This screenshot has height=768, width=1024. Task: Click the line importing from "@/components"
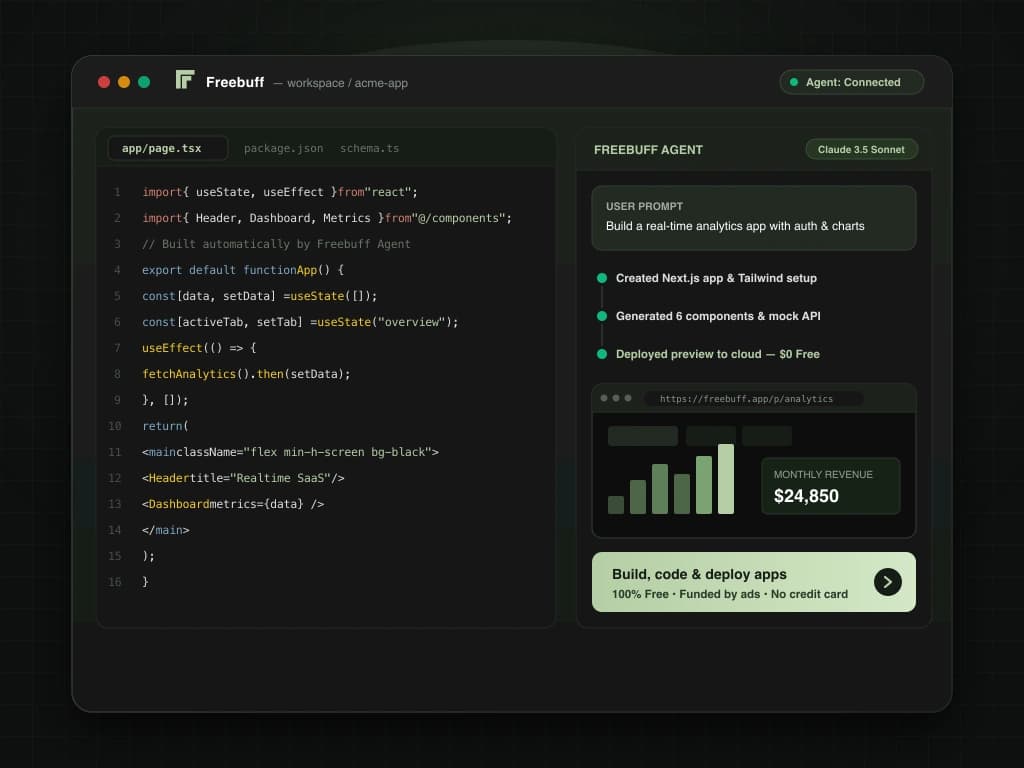click(x=327, y=218)
